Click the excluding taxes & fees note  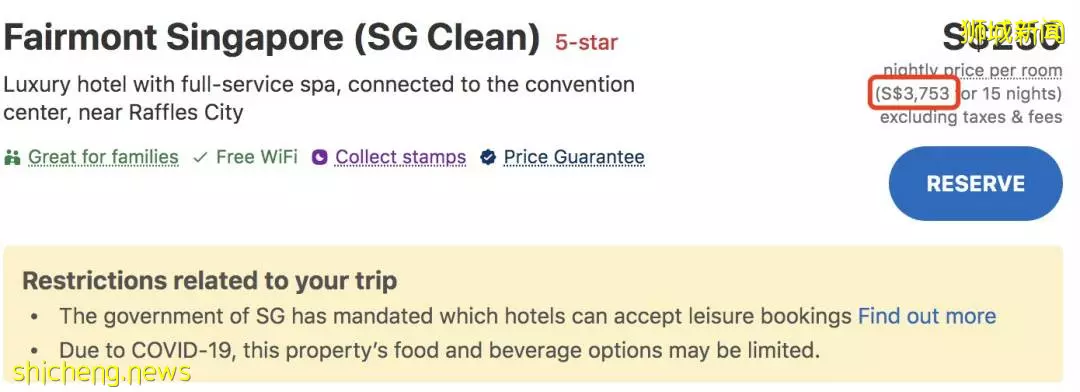[970, 117]
